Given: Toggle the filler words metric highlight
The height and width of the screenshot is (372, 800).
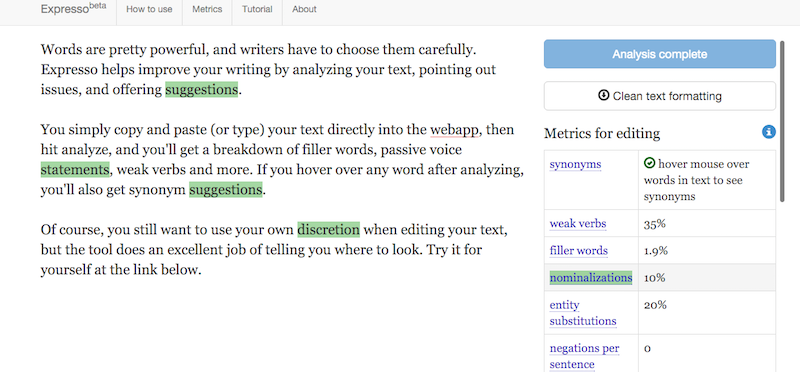Looking at the screenshot, I should coord(579,251).
